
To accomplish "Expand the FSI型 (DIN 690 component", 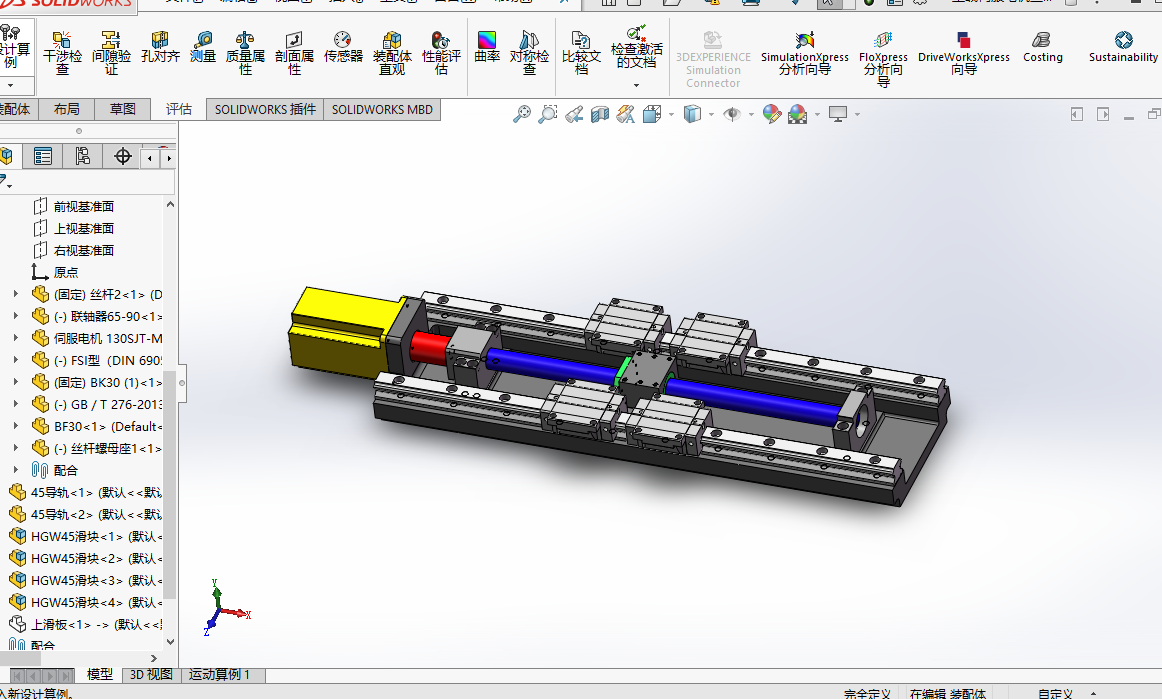I will coord(16,360).
